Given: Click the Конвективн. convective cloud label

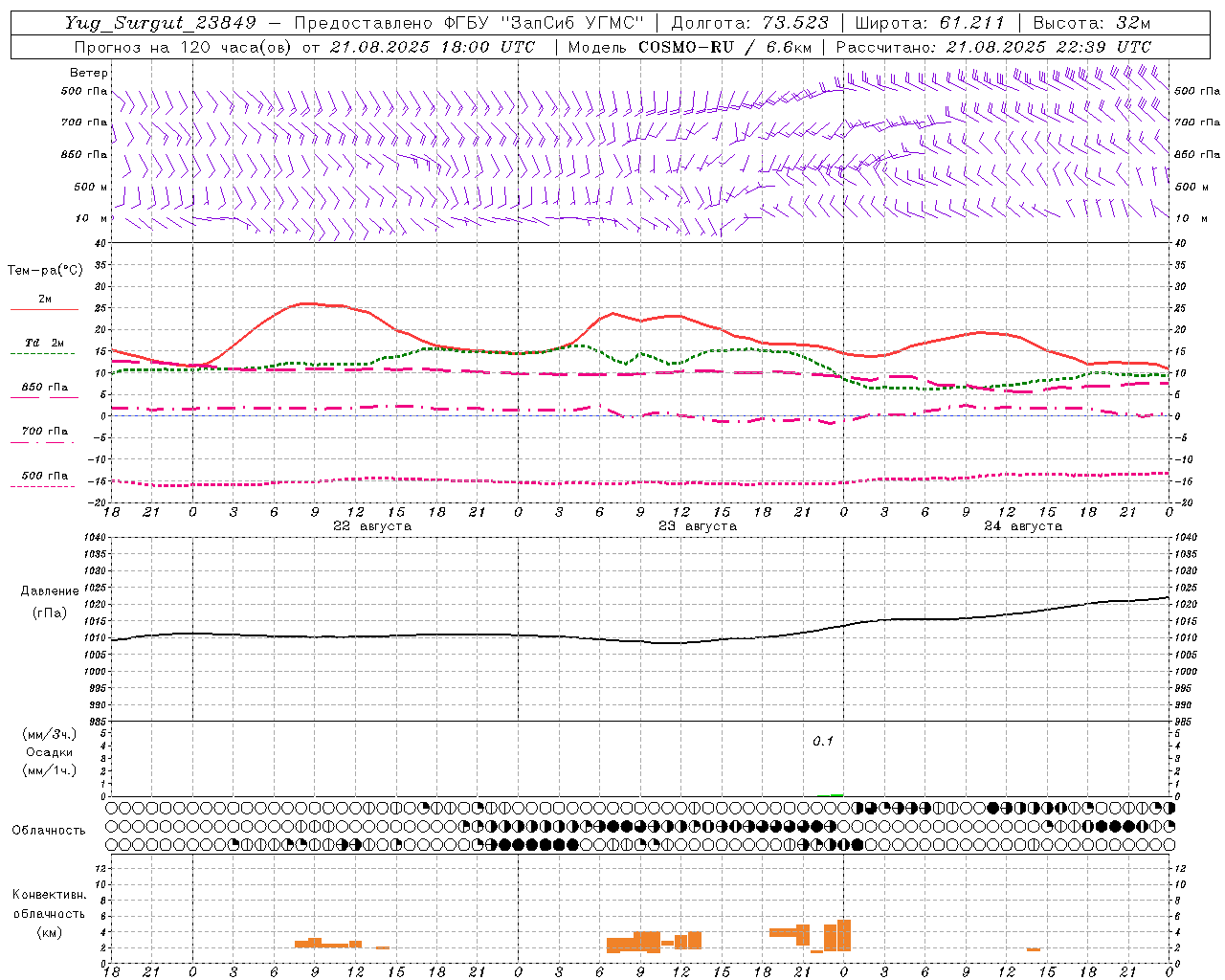Looking at the screenshot, I should tap(49, 895).
